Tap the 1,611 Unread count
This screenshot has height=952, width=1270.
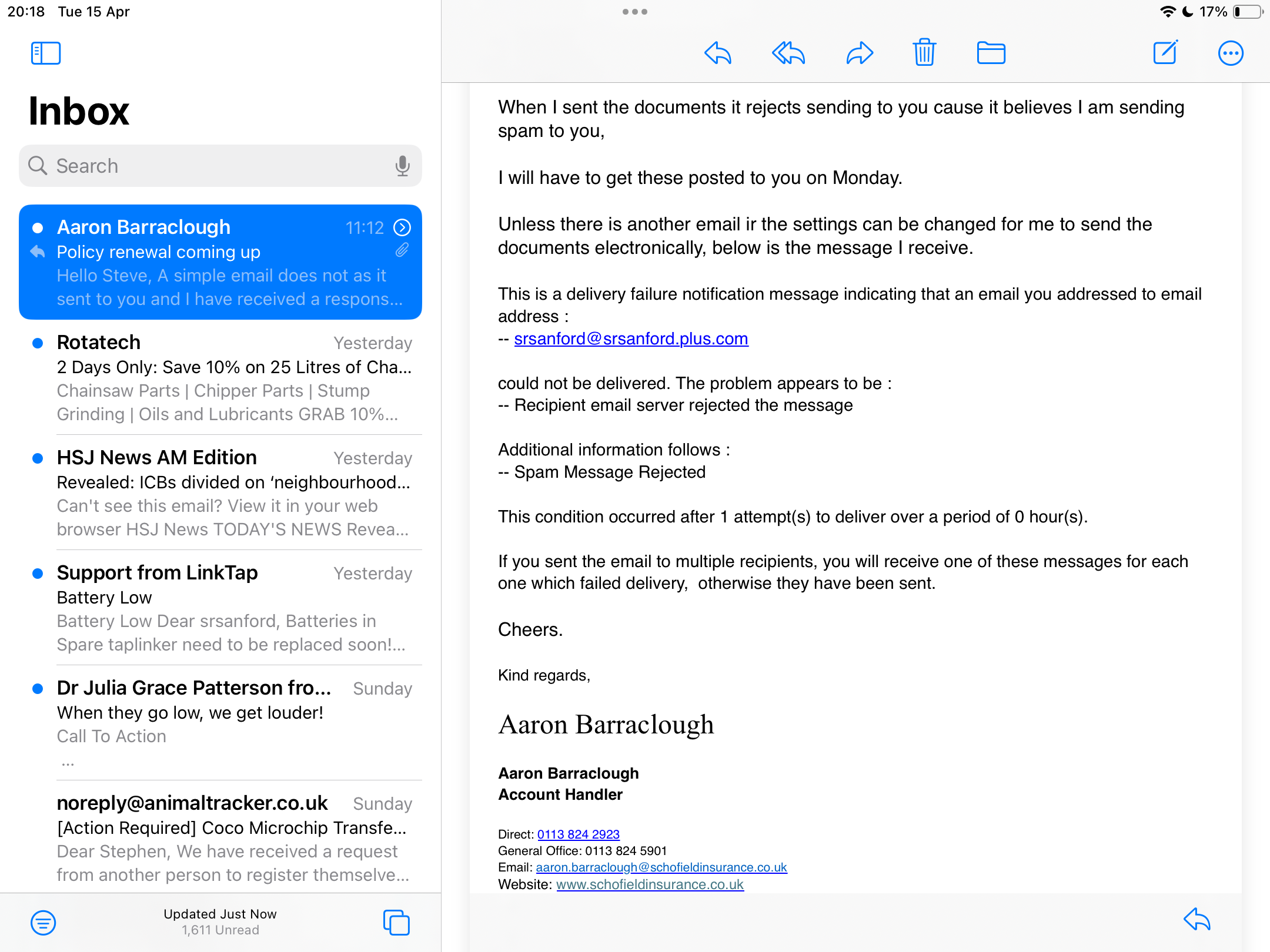pyautogui.click(x=220, y=930)
